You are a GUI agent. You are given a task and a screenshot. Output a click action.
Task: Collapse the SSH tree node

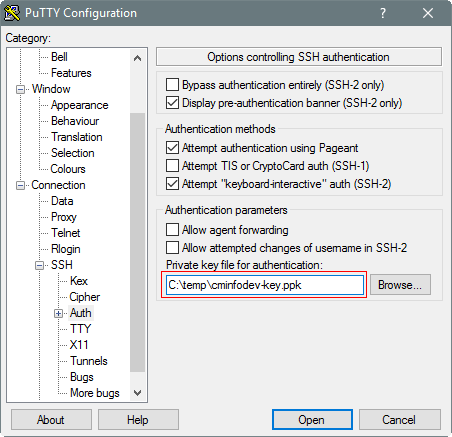click(x=40, y=265)
